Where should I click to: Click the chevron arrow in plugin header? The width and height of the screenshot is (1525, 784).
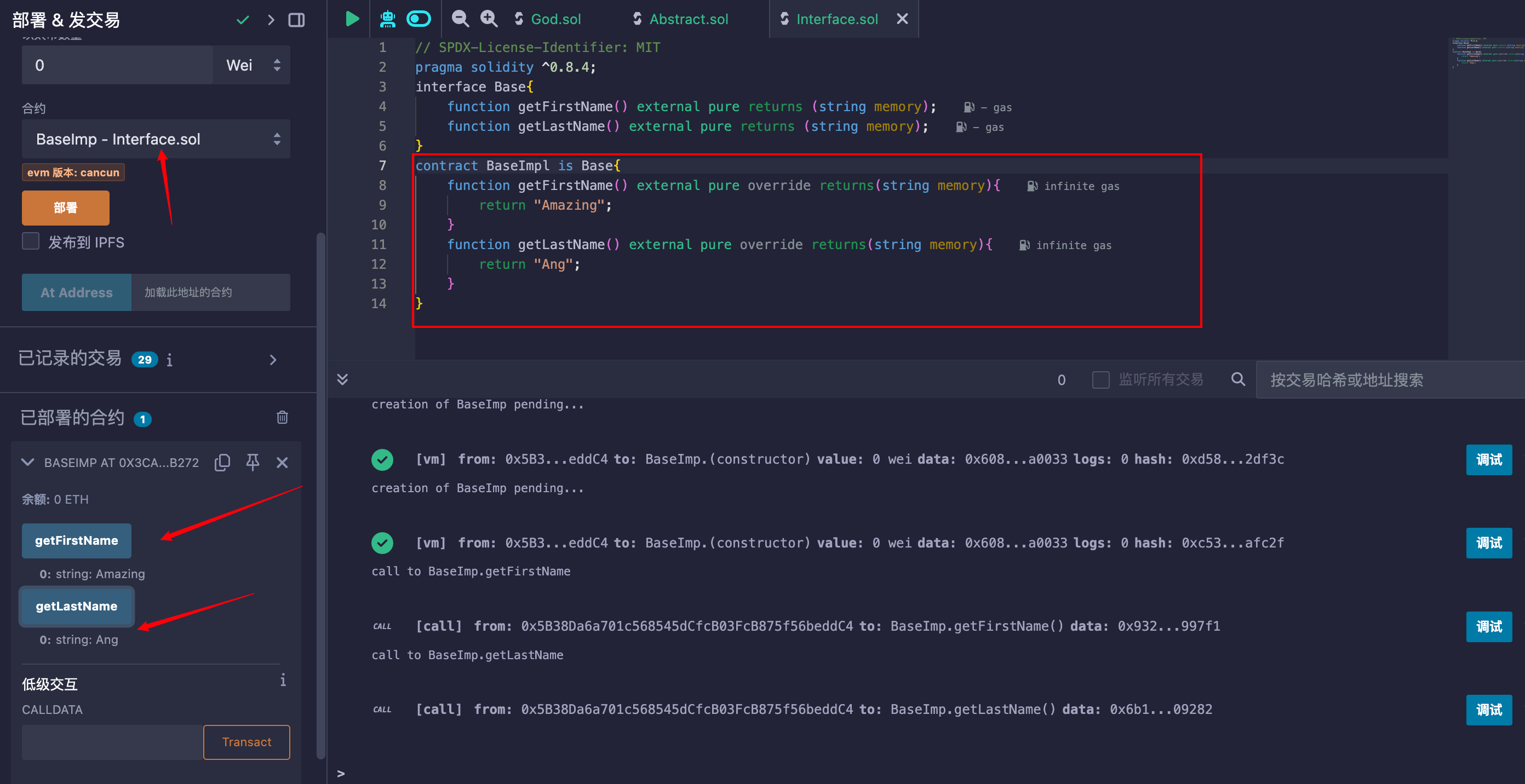pyautogui.click(x=271, y=20)
